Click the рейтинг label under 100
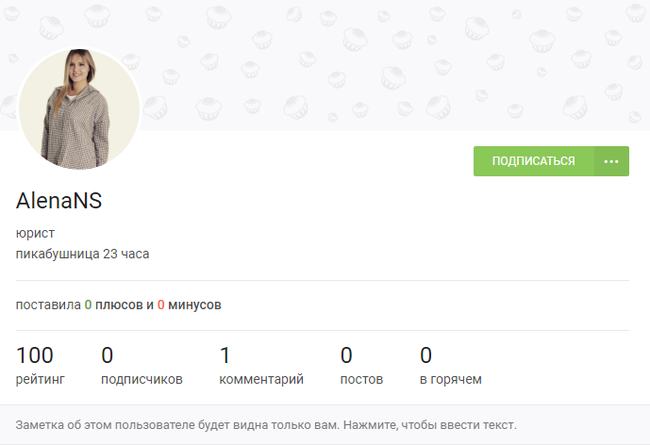This screenshot has height=445, width=650. click(x=40, y=379)
